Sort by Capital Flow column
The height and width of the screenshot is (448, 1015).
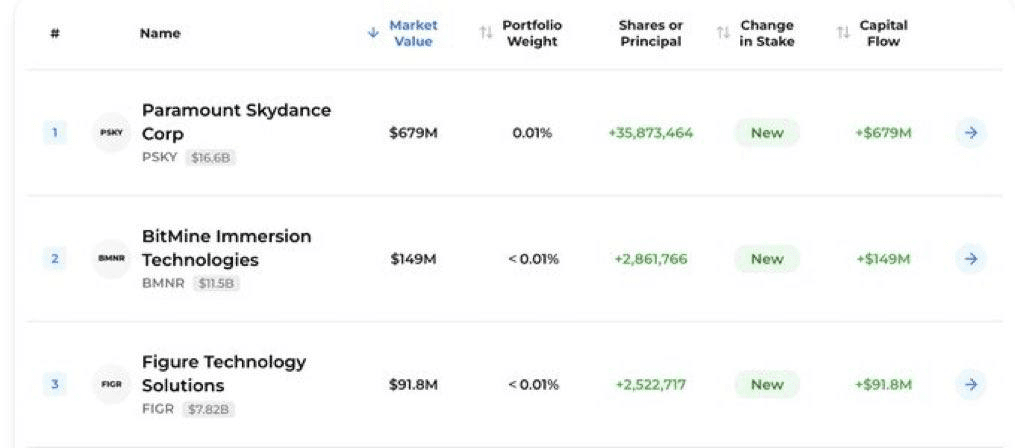883,33
